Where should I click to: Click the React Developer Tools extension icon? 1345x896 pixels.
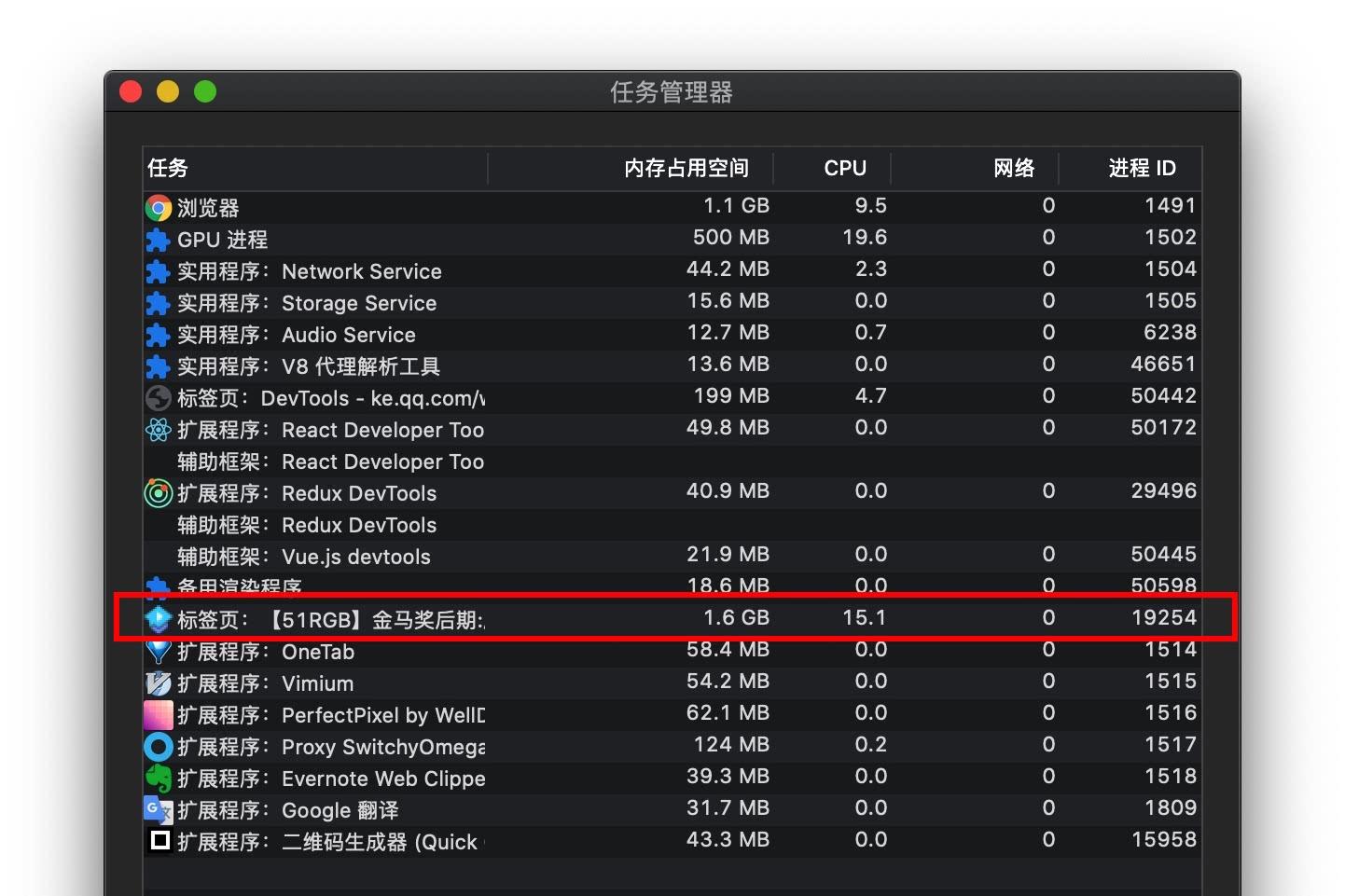pos(158,430)
